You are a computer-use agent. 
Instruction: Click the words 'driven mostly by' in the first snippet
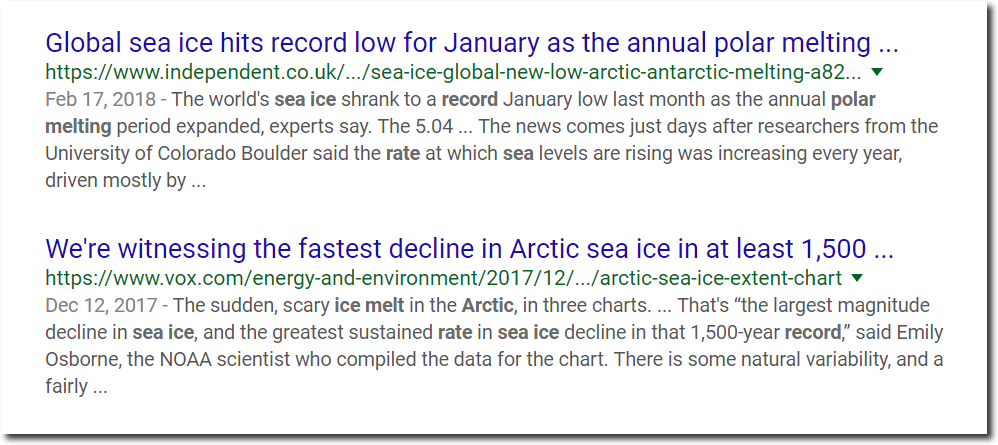[x=115, y=181]
